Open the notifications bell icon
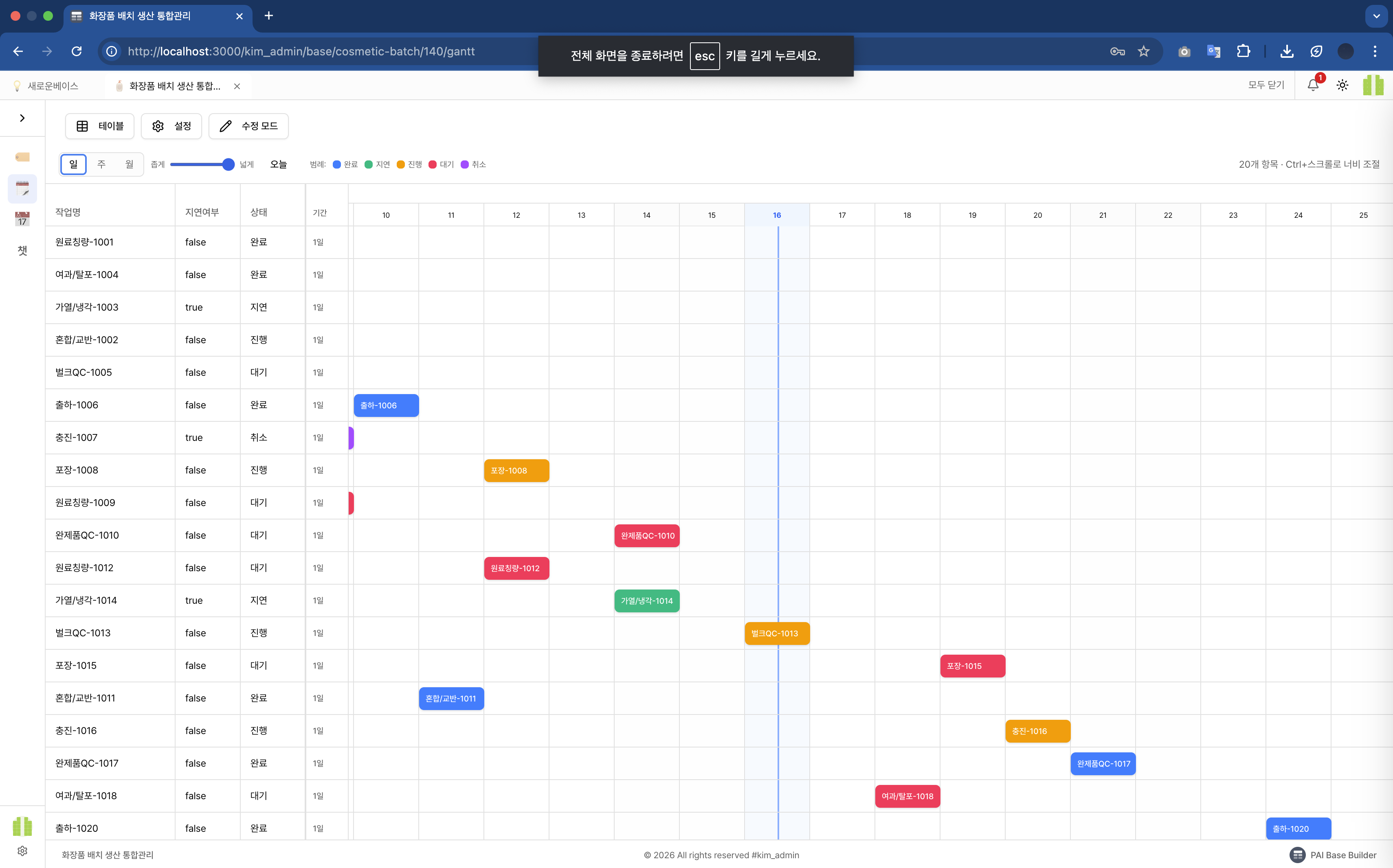This screenshot has width=1393, height=868. pyautogui.click(x=1313, y=85)
